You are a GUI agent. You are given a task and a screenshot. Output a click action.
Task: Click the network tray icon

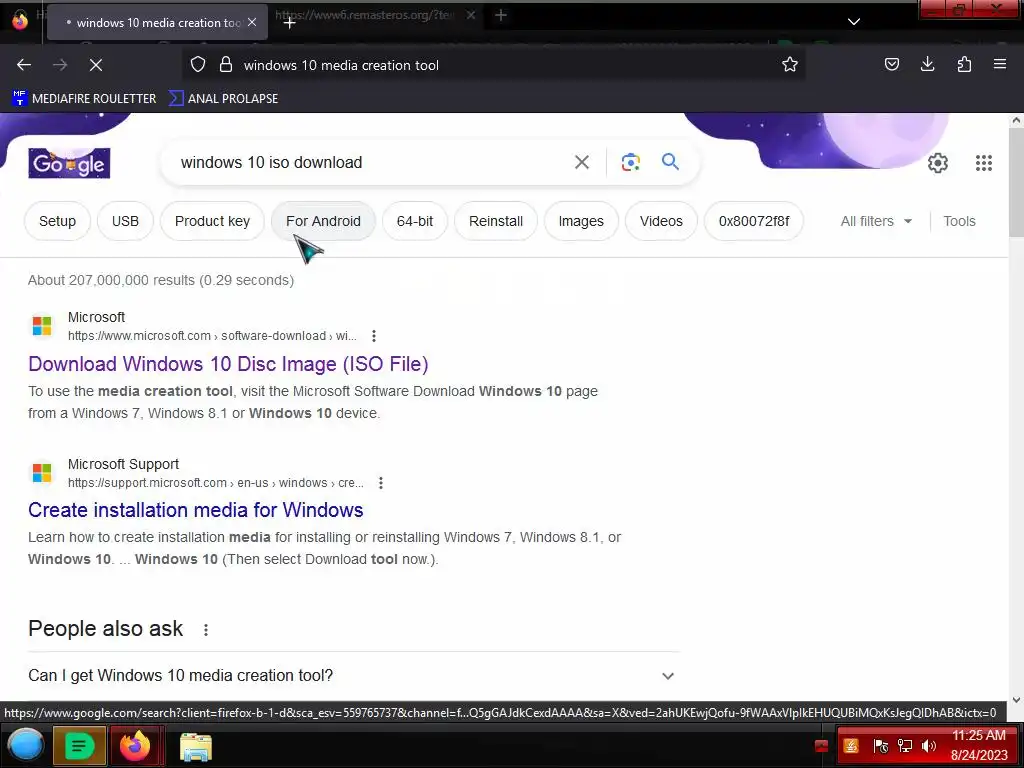click(905, 745)
